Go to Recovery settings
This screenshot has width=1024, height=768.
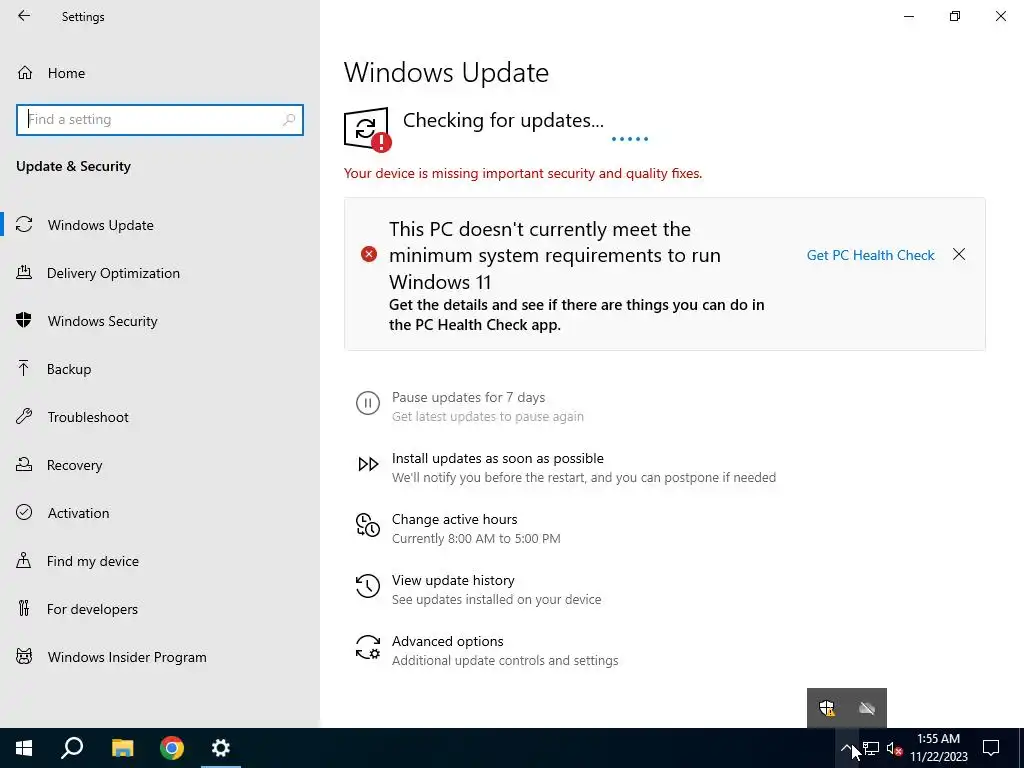(x=160, y=464)
